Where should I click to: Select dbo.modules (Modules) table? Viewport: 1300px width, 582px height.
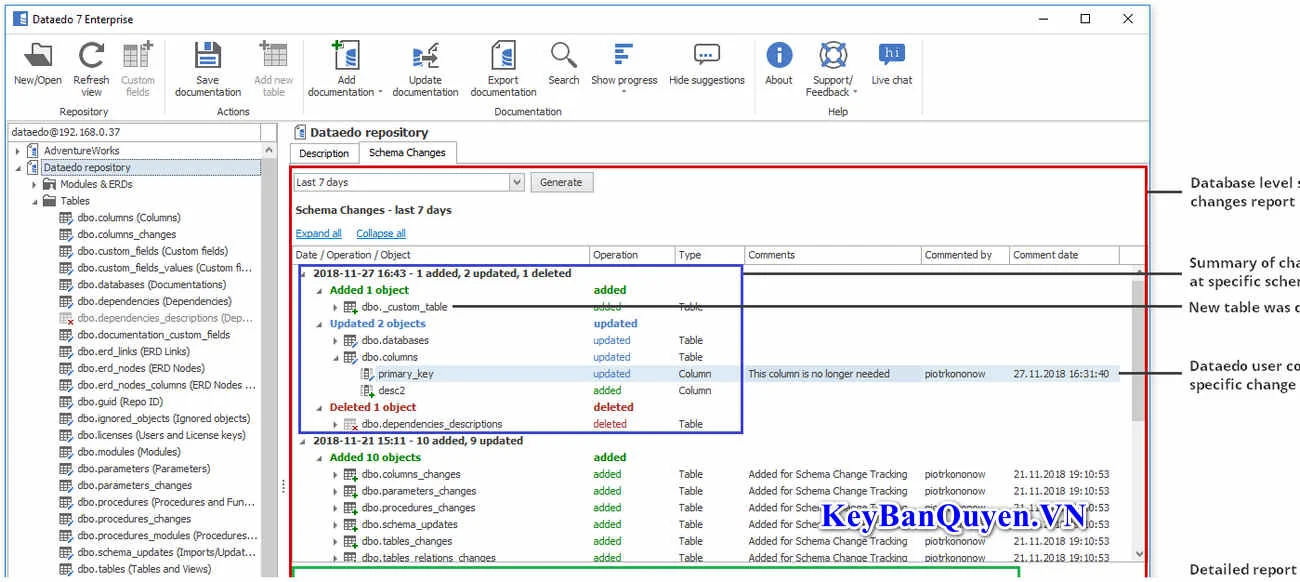129,452
